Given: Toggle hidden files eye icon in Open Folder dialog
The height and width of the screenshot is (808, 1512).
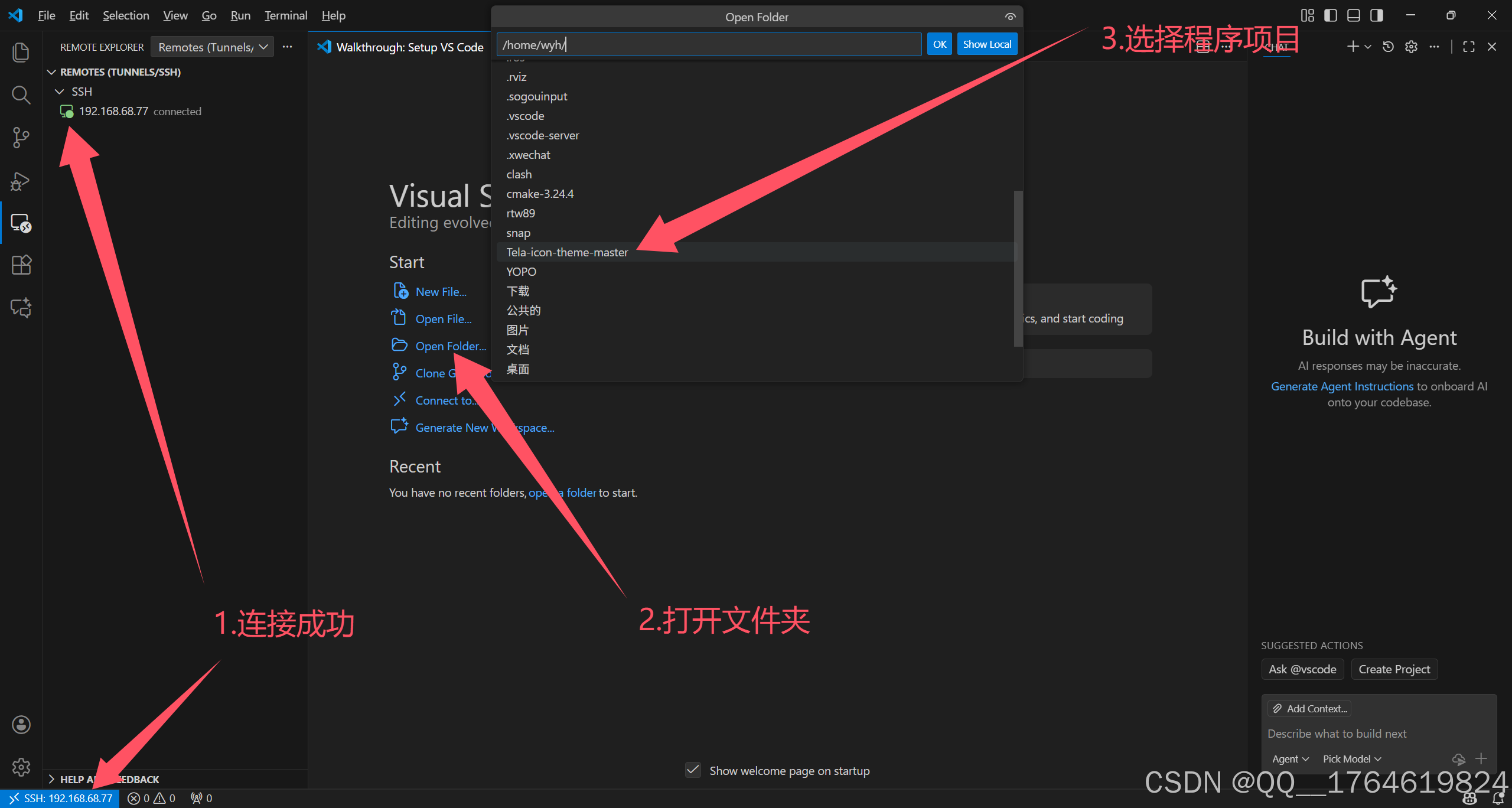Looking at the screenshot, I should coord(1010,17).
